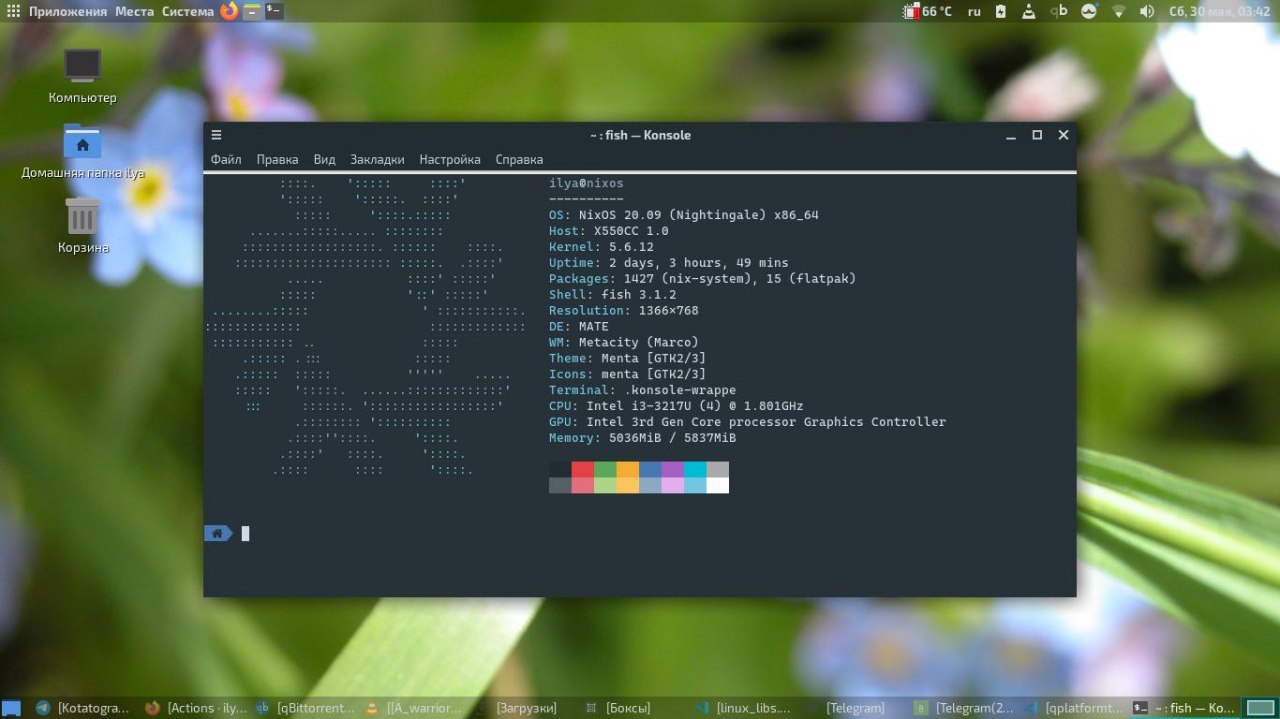Click the VLC cone tray icon
Image resolution: width=1280 pixels, height=719 pixels.
pyautogui.click(x=1030, y=11)
